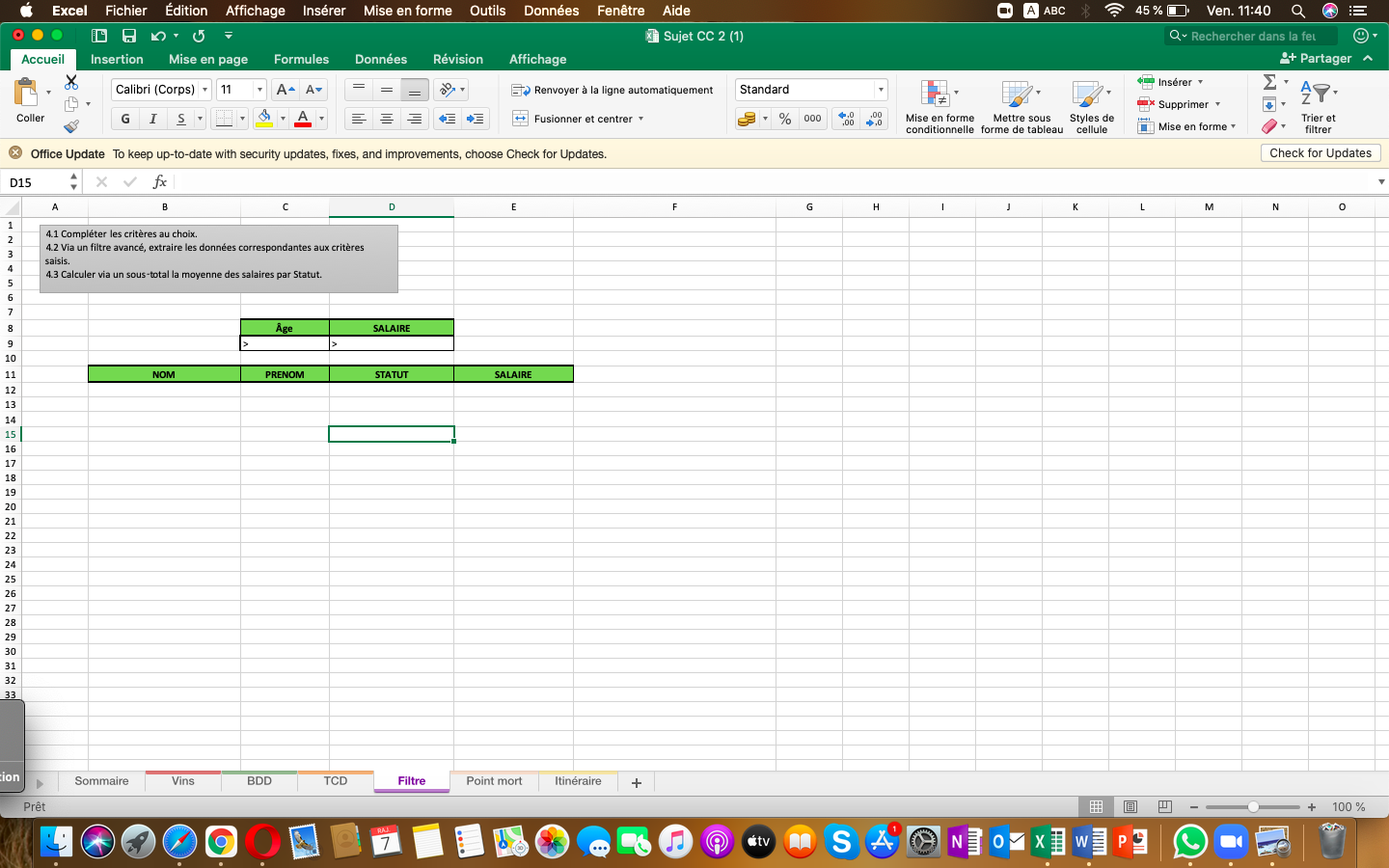The height and width of the screenshot is (868, 1389).
Task: Switch to the Point mort sheet tab
Action: click(x=494, y=781)
